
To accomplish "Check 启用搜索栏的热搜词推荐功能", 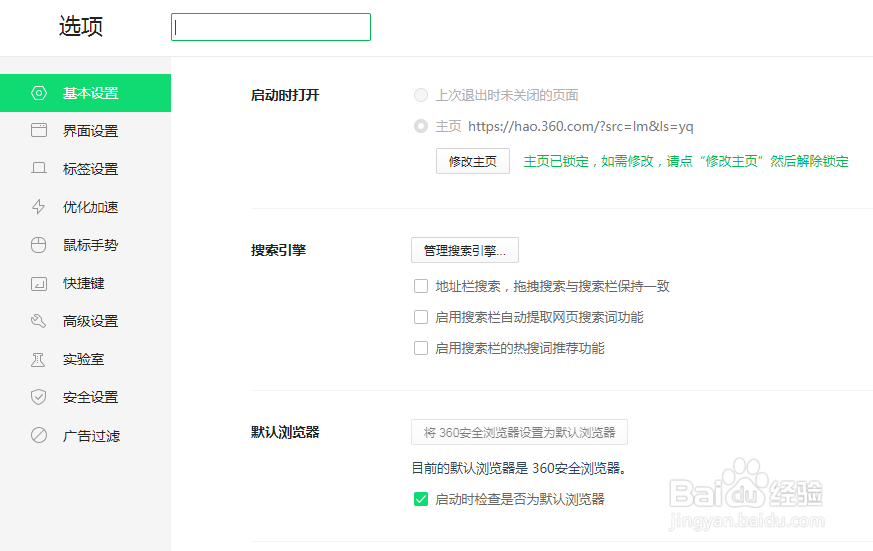I will (421, 348).
